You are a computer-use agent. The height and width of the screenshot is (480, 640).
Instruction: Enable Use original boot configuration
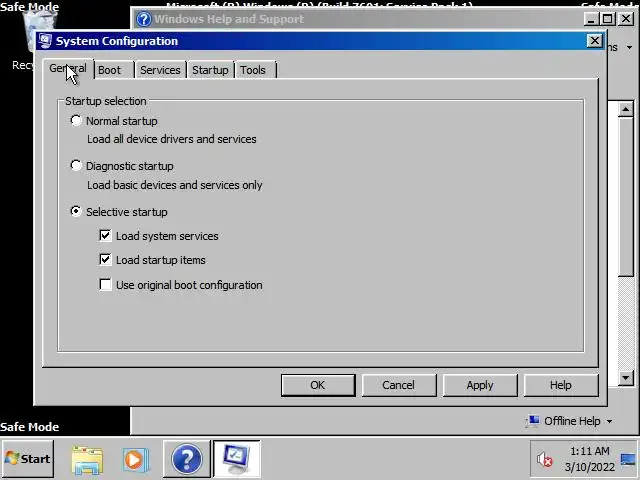tap(105, 284)
